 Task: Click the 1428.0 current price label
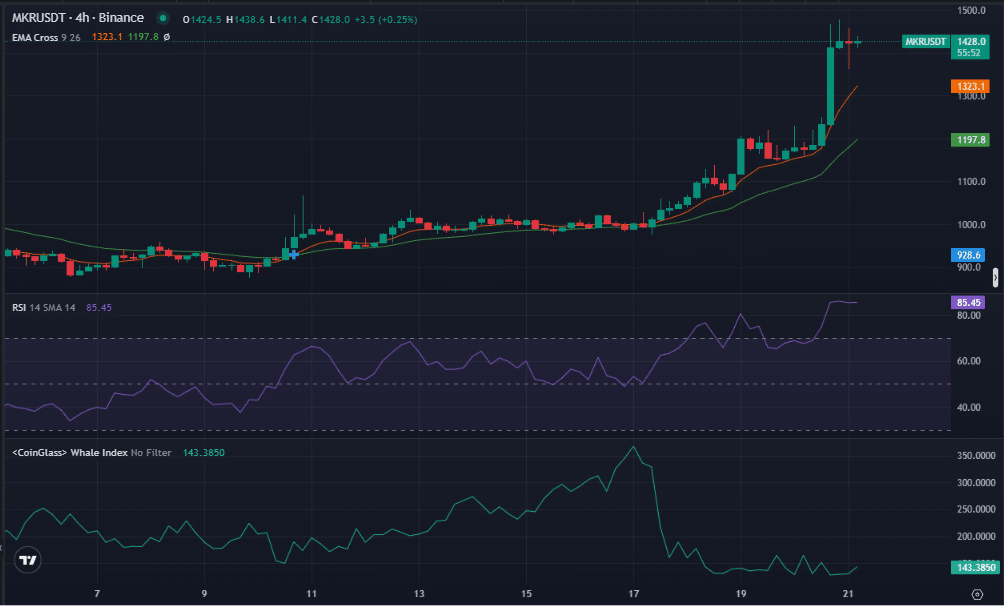pos(971,42)
